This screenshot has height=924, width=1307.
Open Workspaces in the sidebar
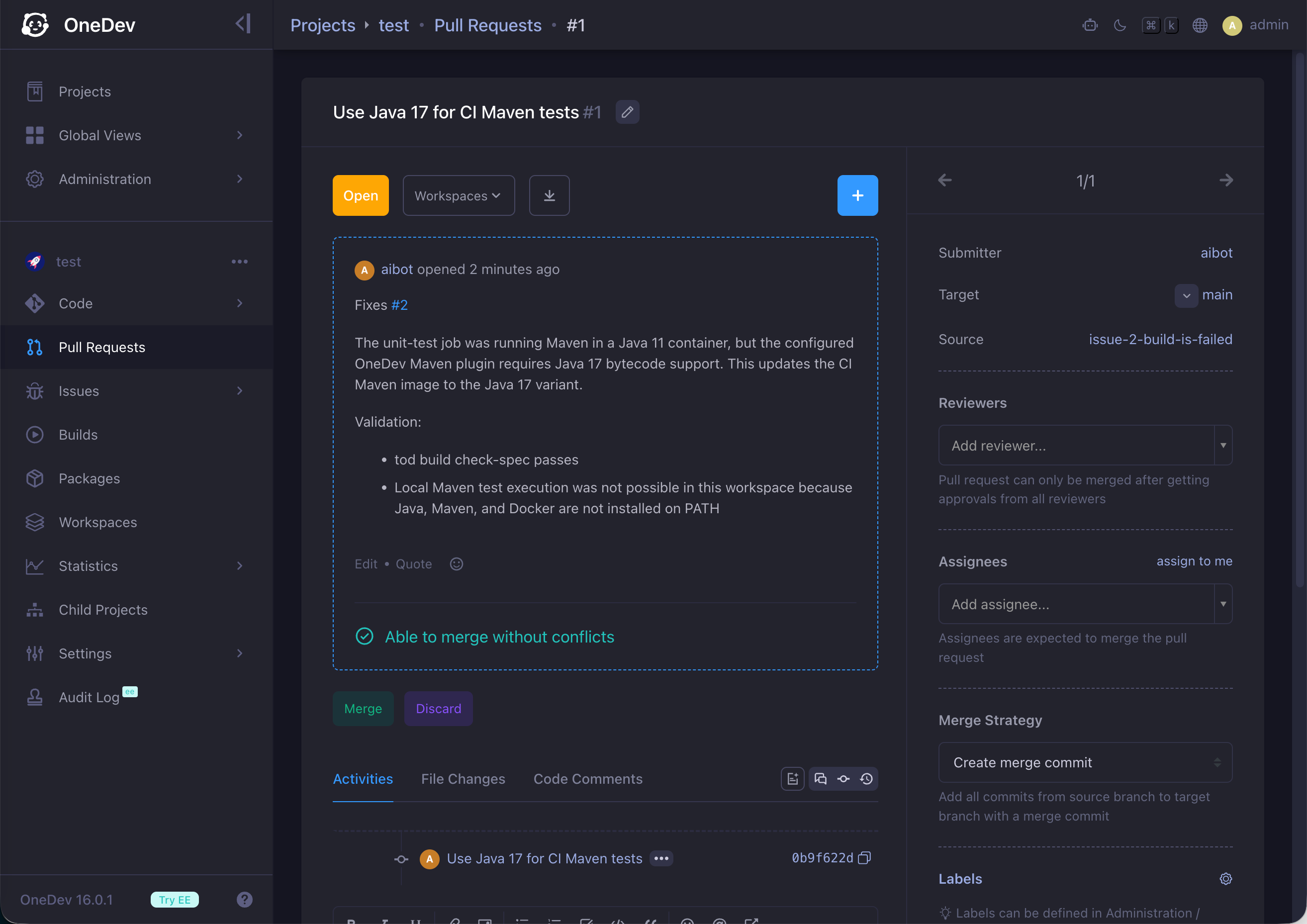coord(137,522)
